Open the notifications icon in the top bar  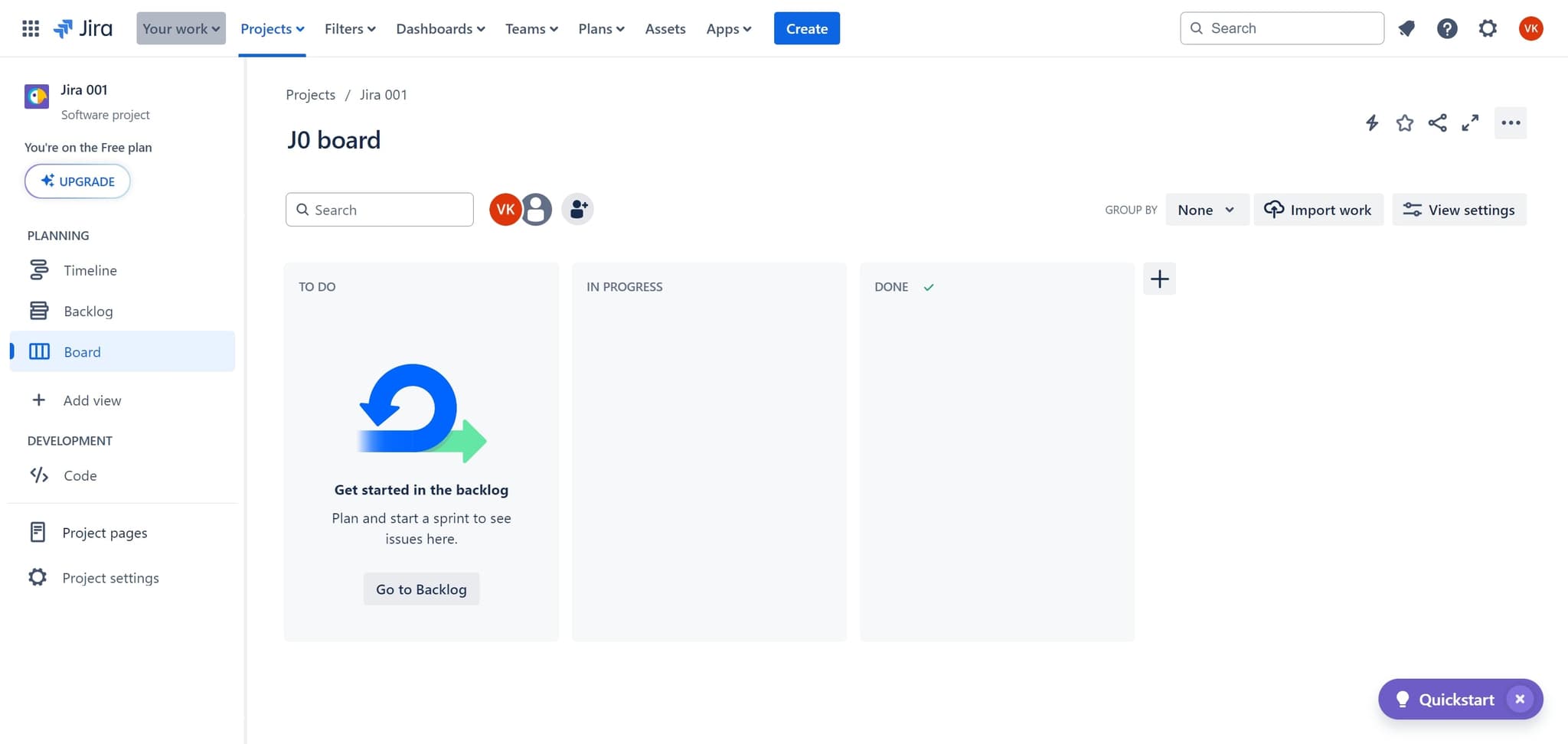point(1406,29)
